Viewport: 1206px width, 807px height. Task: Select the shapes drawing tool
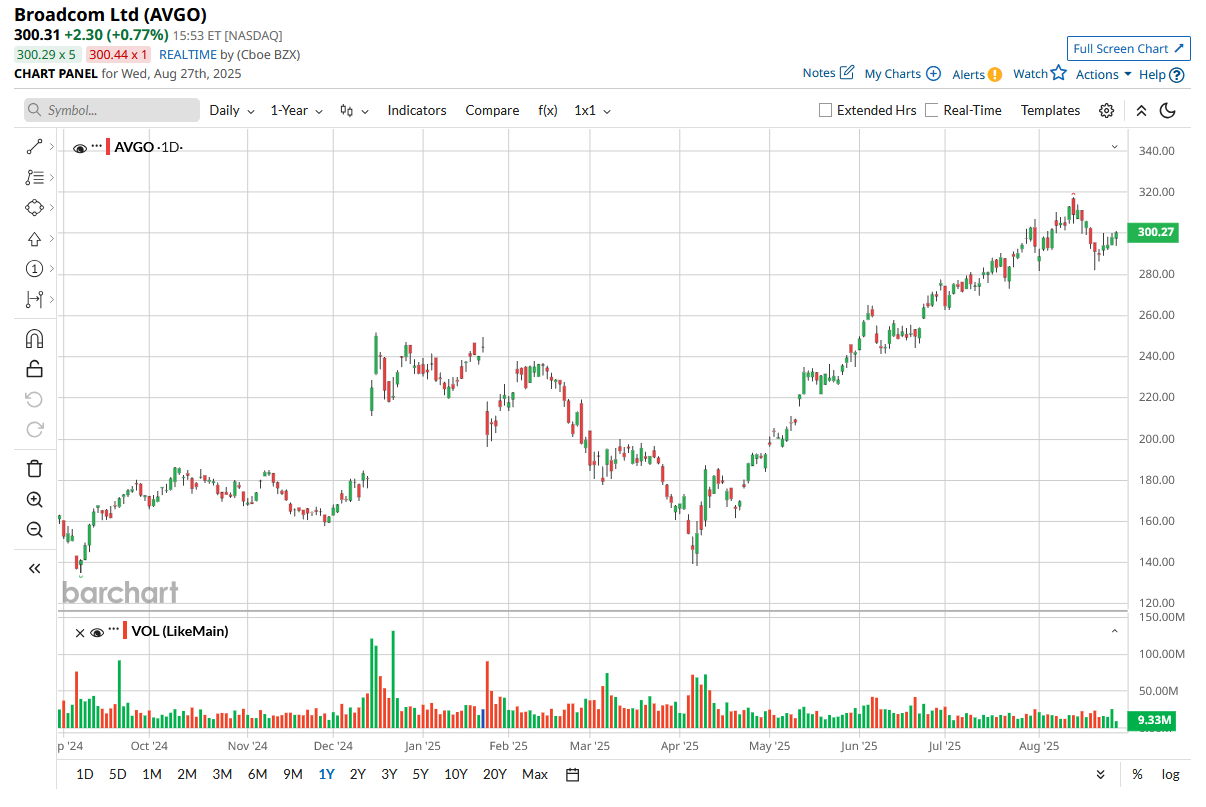(34, 208)
